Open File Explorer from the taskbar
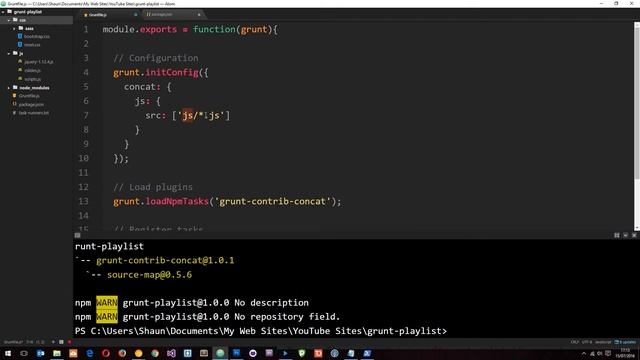The image size is (640, 360). [57, 353]
